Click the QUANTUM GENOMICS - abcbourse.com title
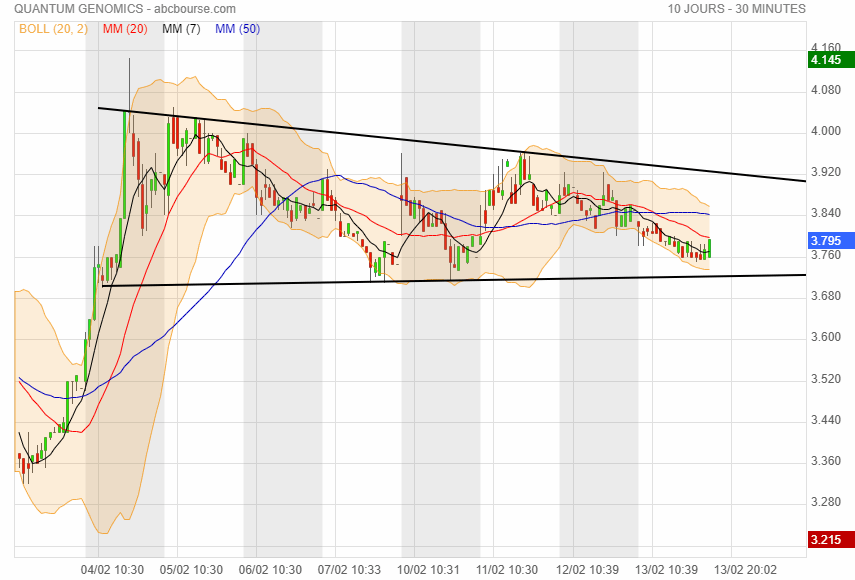 click(125, 9)
